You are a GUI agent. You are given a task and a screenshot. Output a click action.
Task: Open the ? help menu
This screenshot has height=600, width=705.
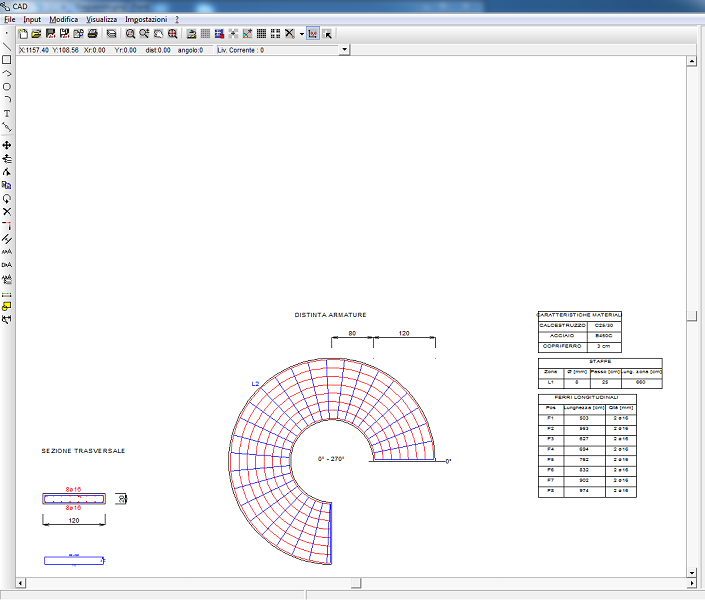coord(177,19)
